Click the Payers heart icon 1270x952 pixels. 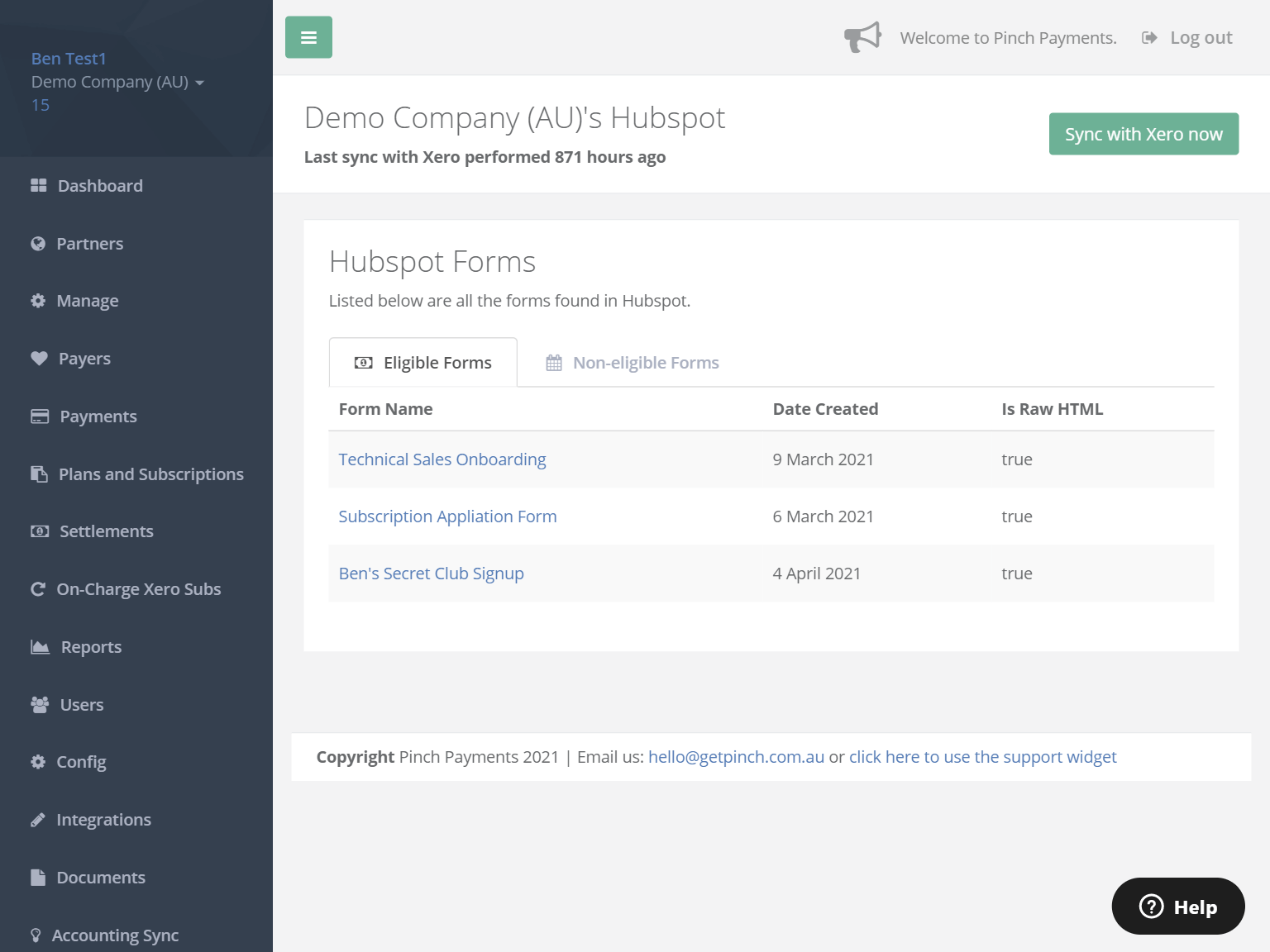39,358
